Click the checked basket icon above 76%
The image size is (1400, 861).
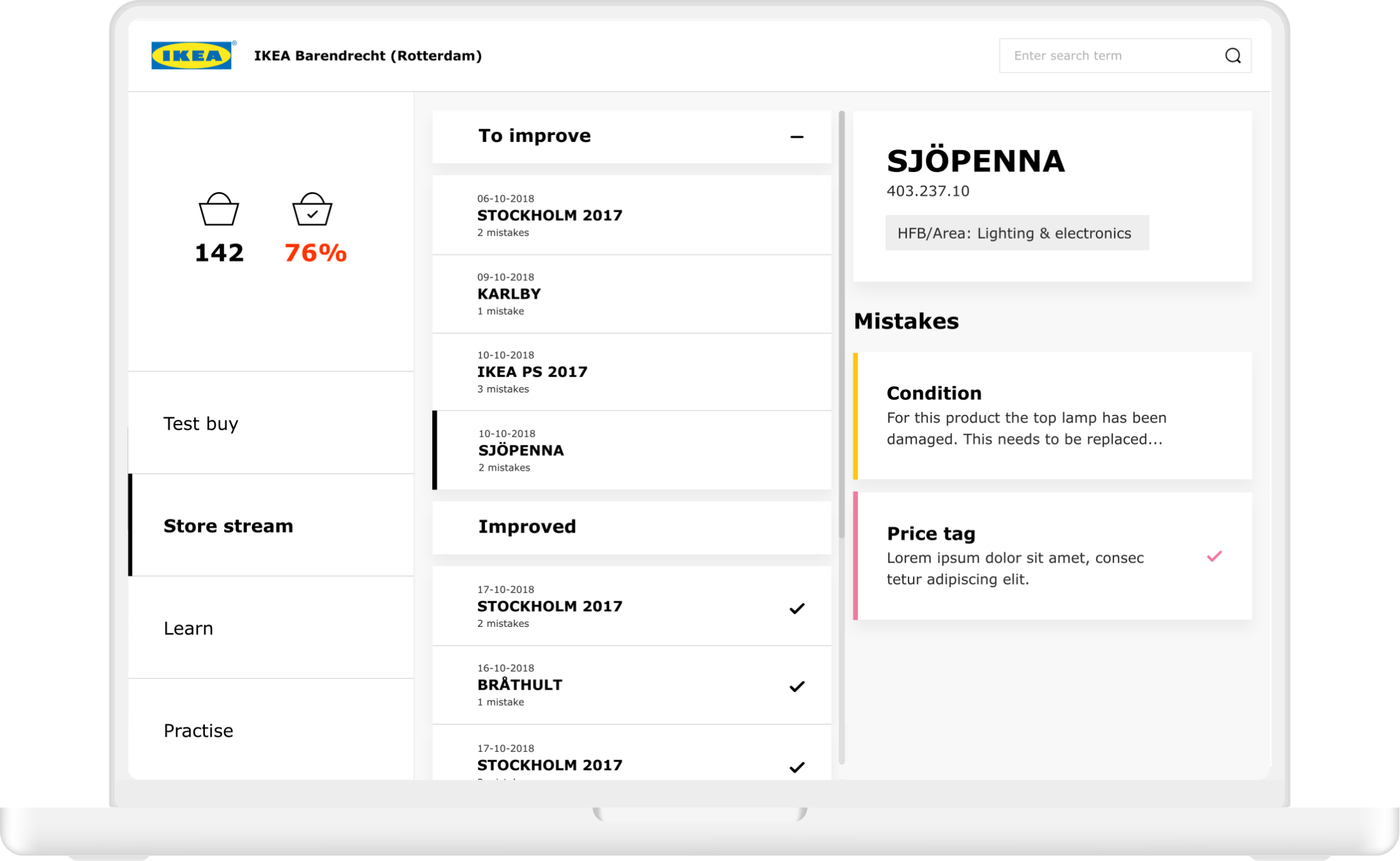tap(312, 209)
